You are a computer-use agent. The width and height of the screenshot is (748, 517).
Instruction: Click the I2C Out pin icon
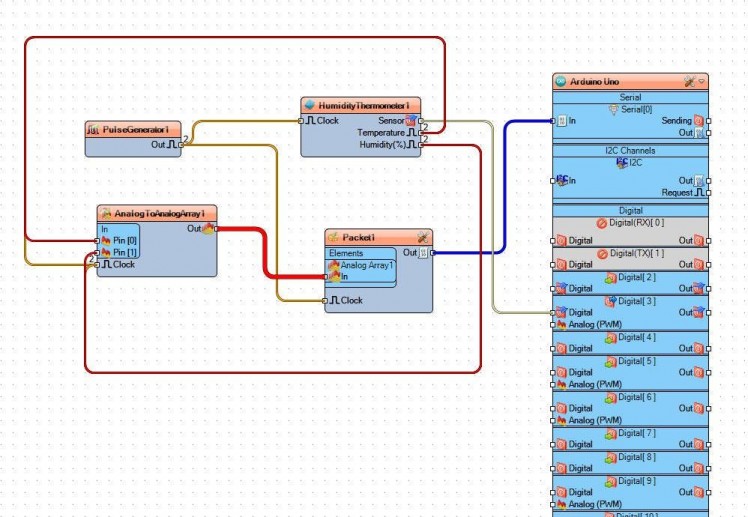click(699, 181)
